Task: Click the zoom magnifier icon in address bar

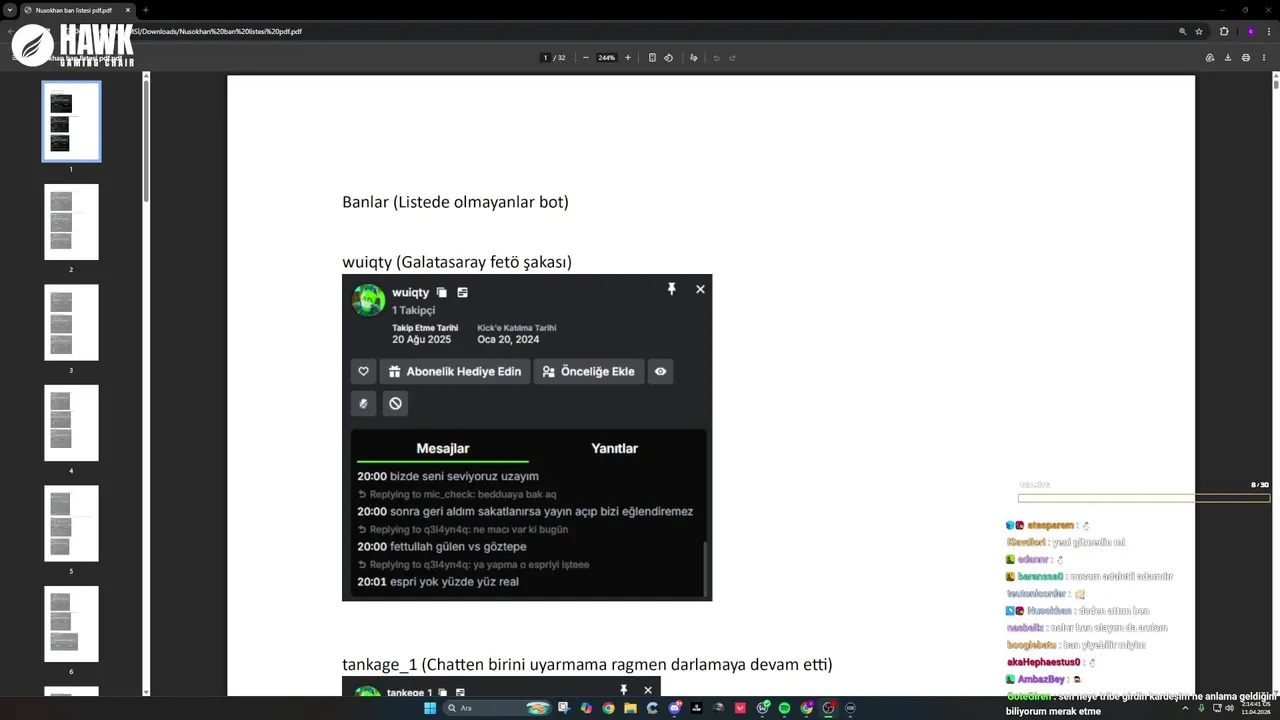Action: click(1182, 31)
